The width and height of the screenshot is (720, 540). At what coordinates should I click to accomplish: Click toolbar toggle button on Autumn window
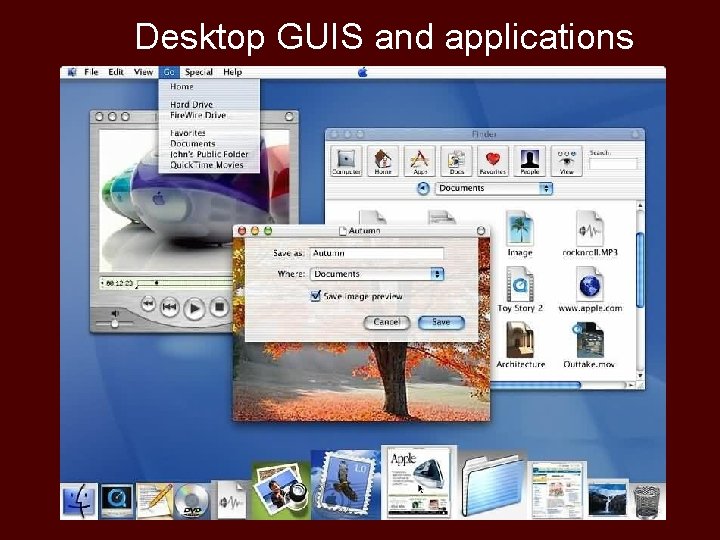(x=481, y=231)
